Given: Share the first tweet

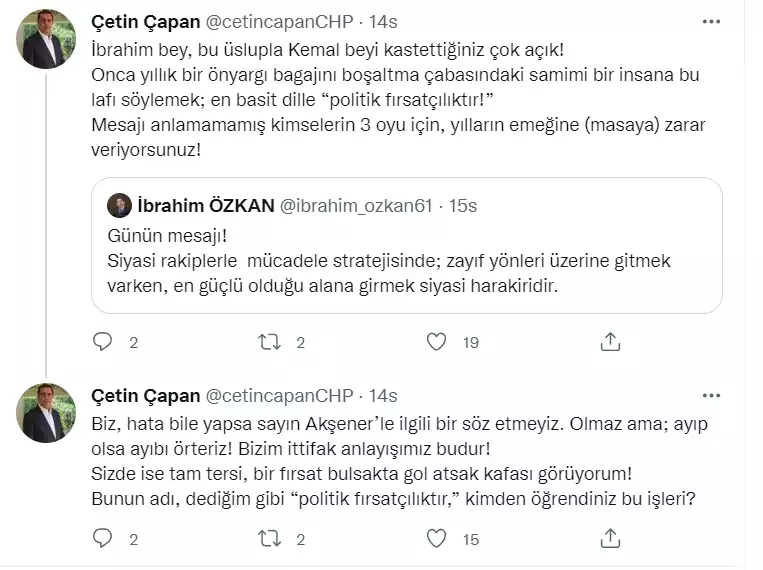Looking at the screenshot, I should click(x=610, y=343).
